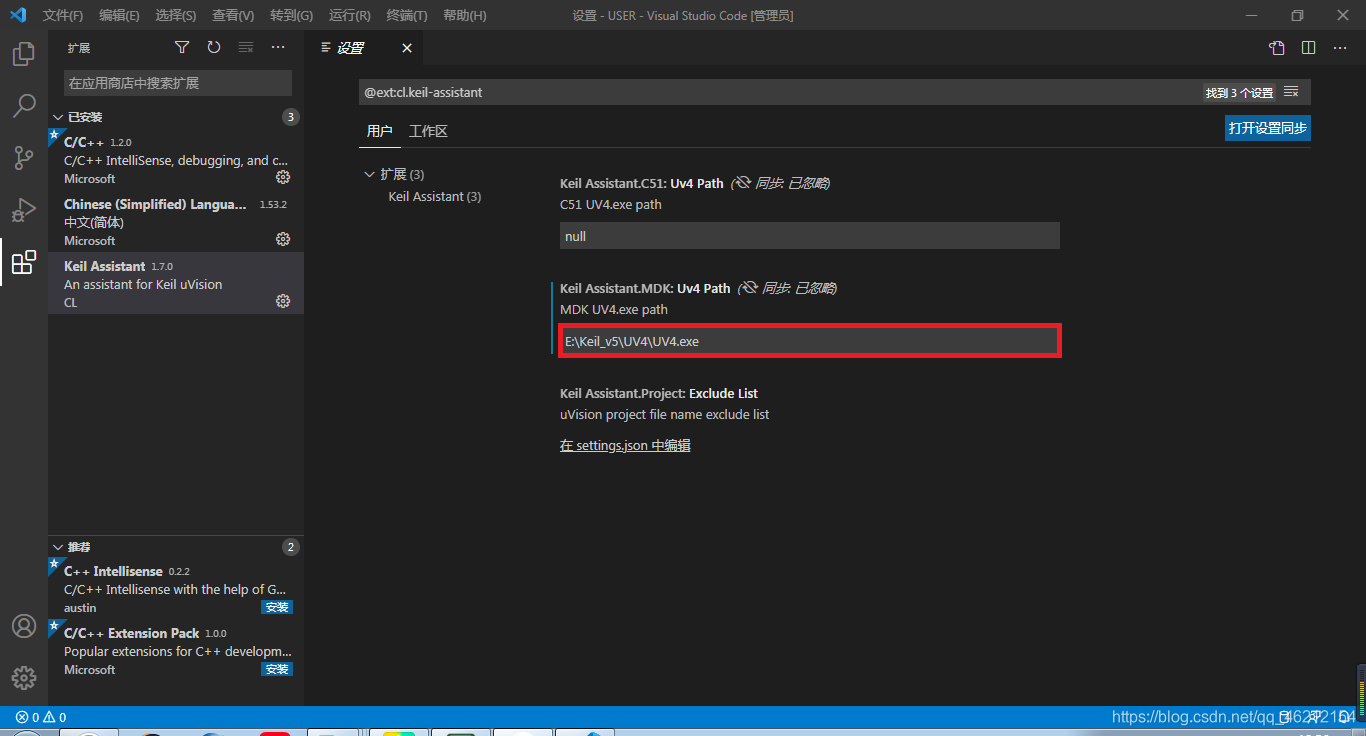Collapse the Recommended extensions section
The width and height of the screenshot is (1366, 736).
click(58, 547)
